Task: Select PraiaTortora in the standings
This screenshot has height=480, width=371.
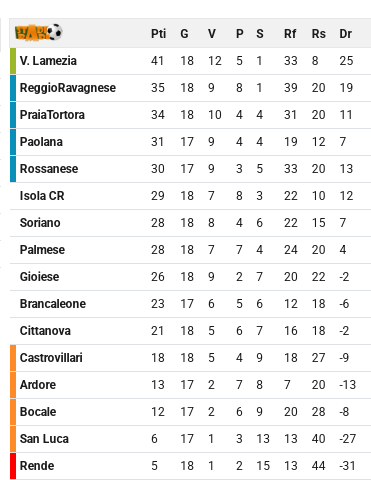Action: pyautogui.click(x=52, y=115)
